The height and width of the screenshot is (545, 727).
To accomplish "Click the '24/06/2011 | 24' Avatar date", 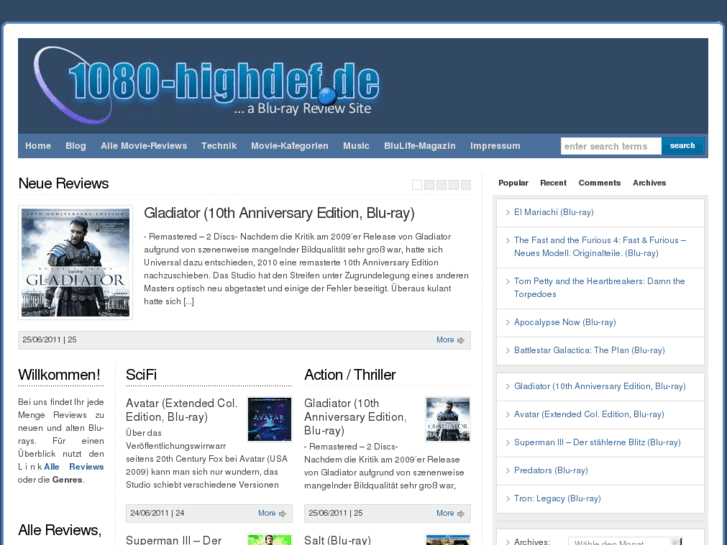I will [157, 513].
